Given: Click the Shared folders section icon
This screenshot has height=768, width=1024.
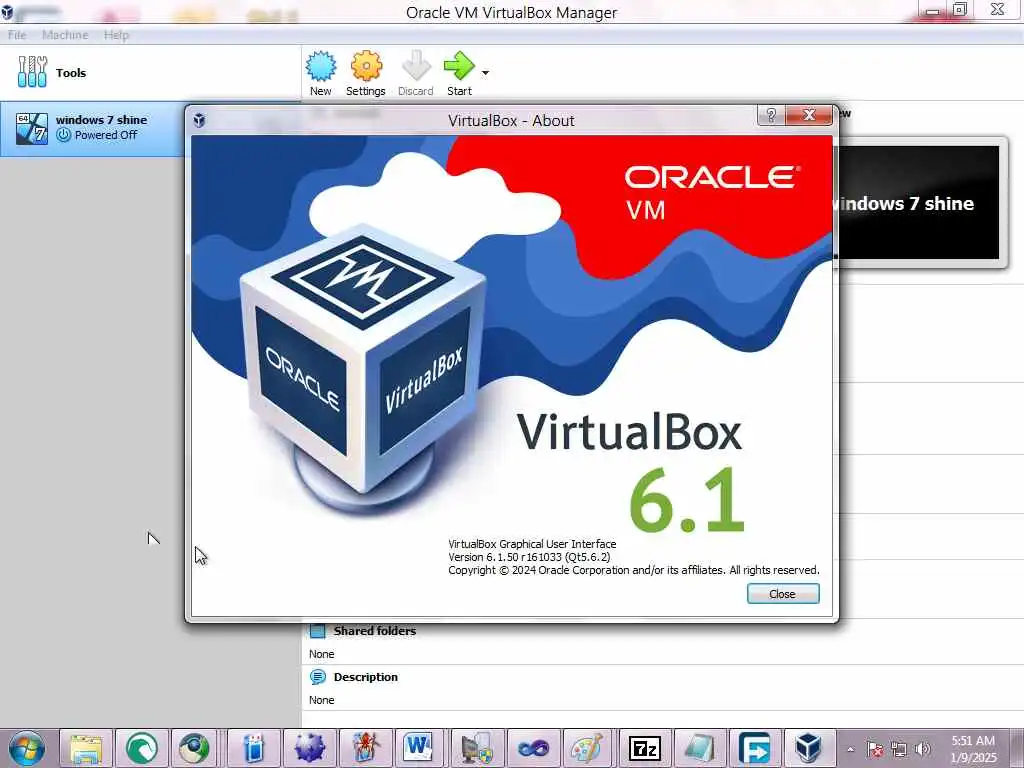Looking at the screenshot, I should coord(317,631).
